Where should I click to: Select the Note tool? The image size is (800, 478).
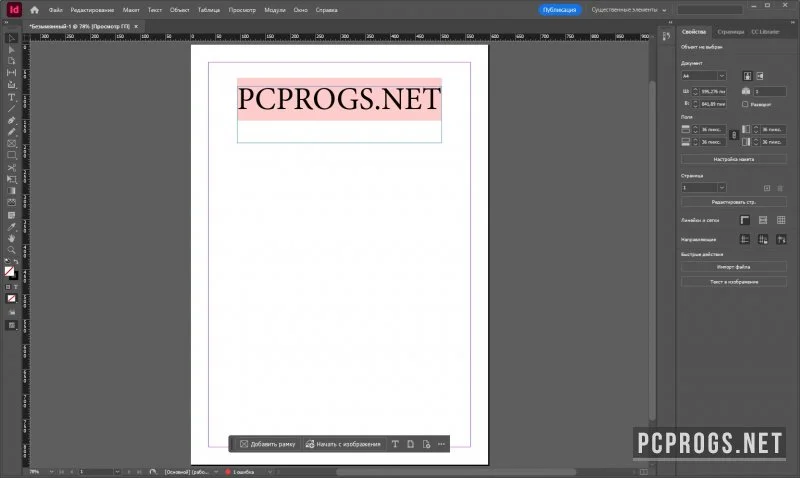[11, 215]
